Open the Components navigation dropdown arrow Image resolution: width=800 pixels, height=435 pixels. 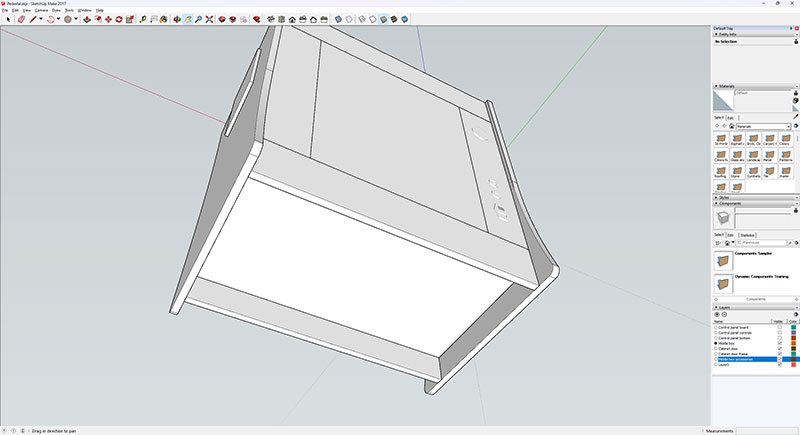coord(733,243)
